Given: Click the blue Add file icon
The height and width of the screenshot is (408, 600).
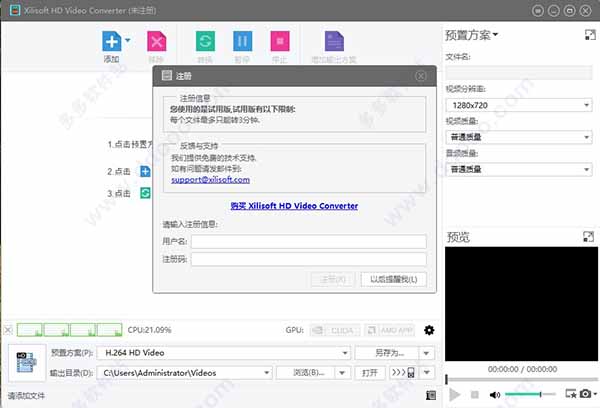Looking at the screenshot, I should [112, 41].
